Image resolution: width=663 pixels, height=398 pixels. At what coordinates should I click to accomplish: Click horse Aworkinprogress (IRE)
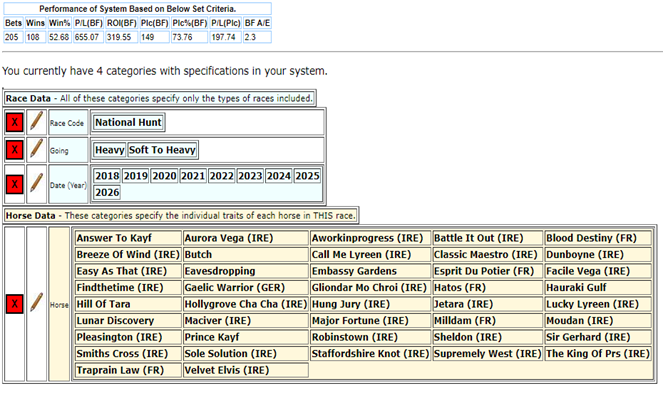[370, 238]
